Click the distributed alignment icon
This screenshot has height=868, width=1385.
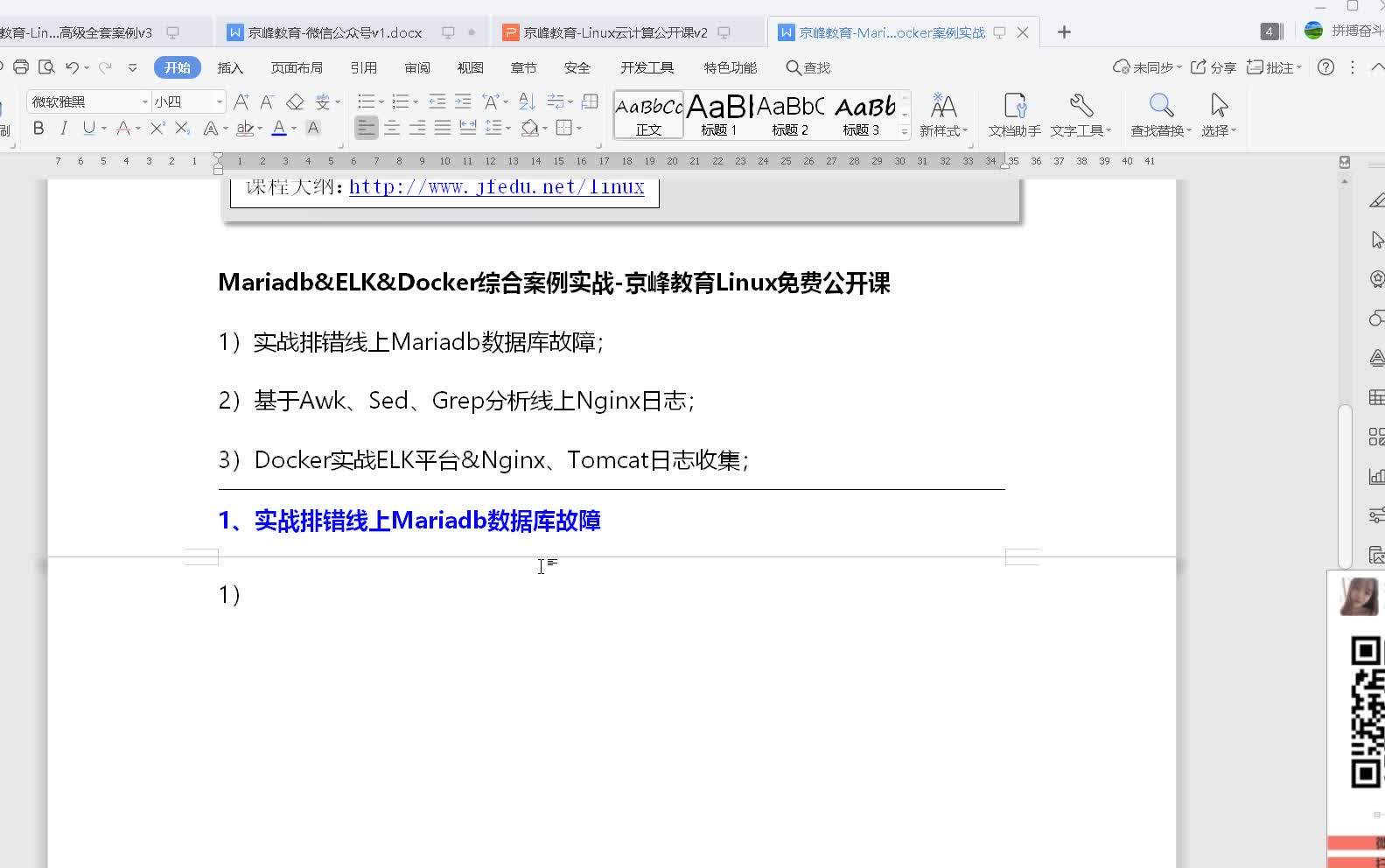pyautogui.click(x=468, y=129)
